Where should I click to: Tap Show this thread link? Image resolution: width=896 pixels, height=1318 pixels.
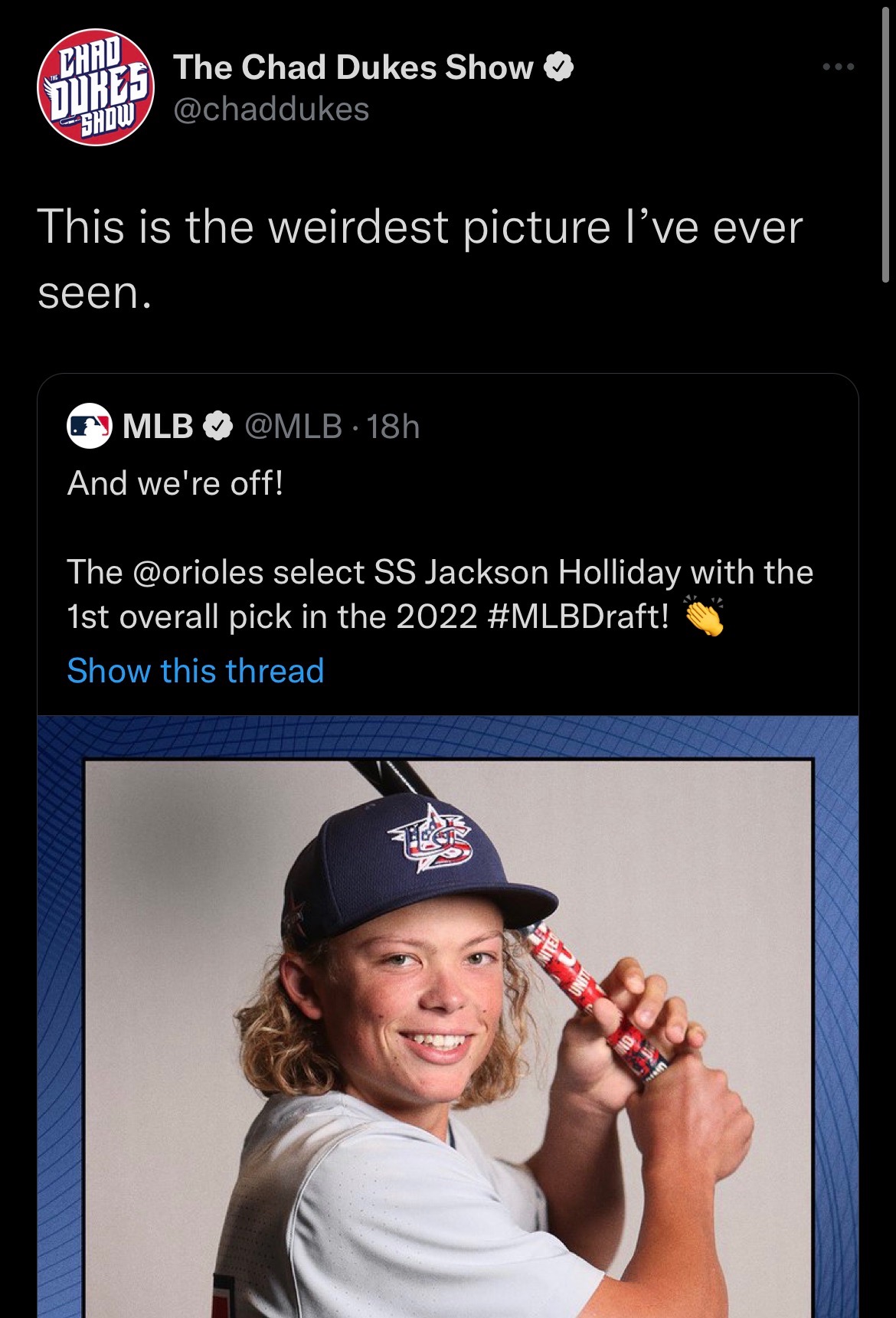point(195,671)
